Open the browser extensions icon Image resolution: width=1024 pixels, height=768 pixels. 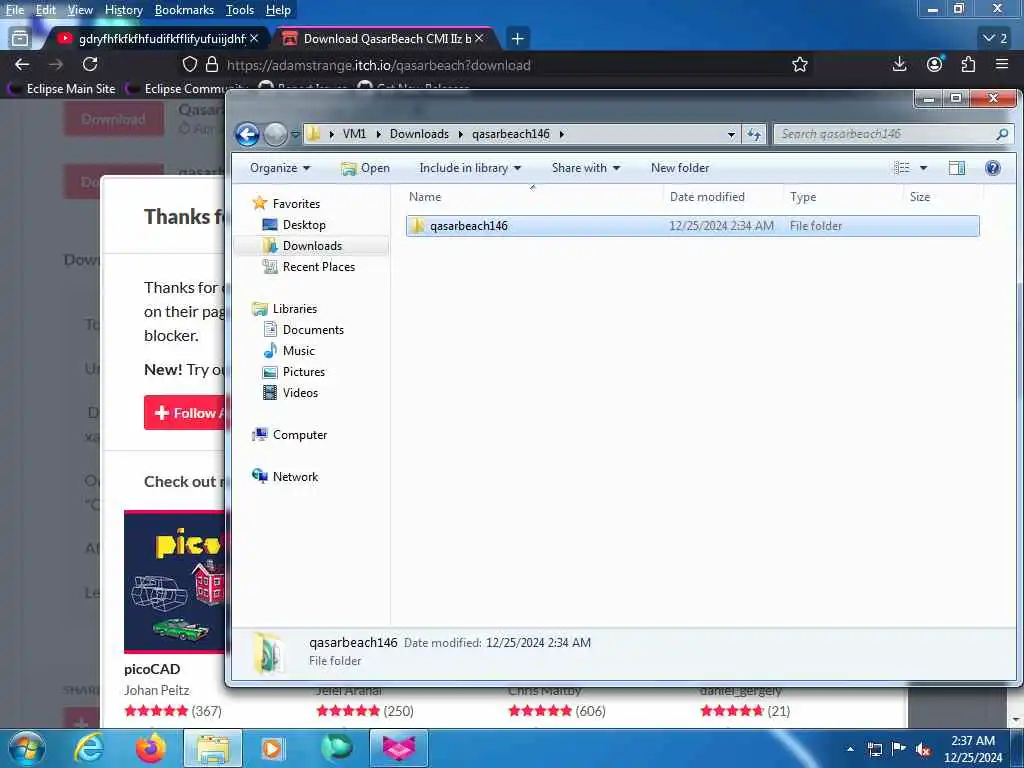(968, 65)
